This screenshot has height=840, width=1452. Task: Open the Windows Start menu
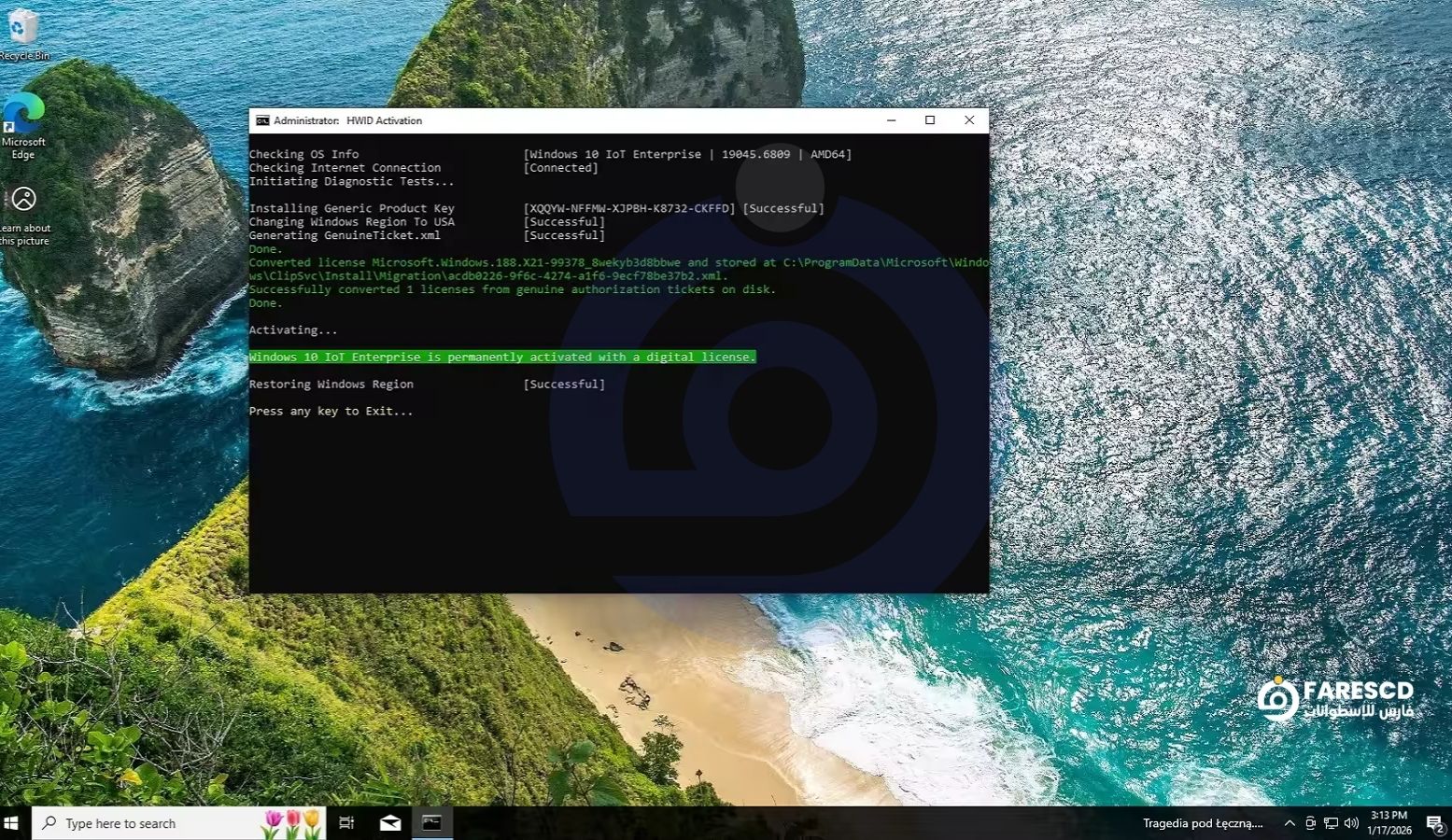(x=12, y=823)
